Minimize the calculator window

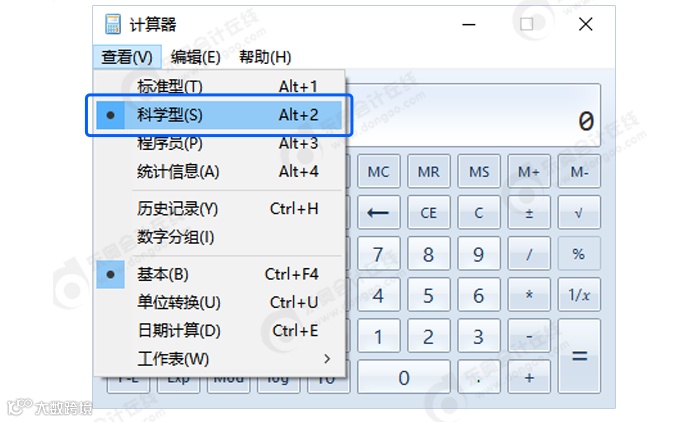(x=469, y=24)
